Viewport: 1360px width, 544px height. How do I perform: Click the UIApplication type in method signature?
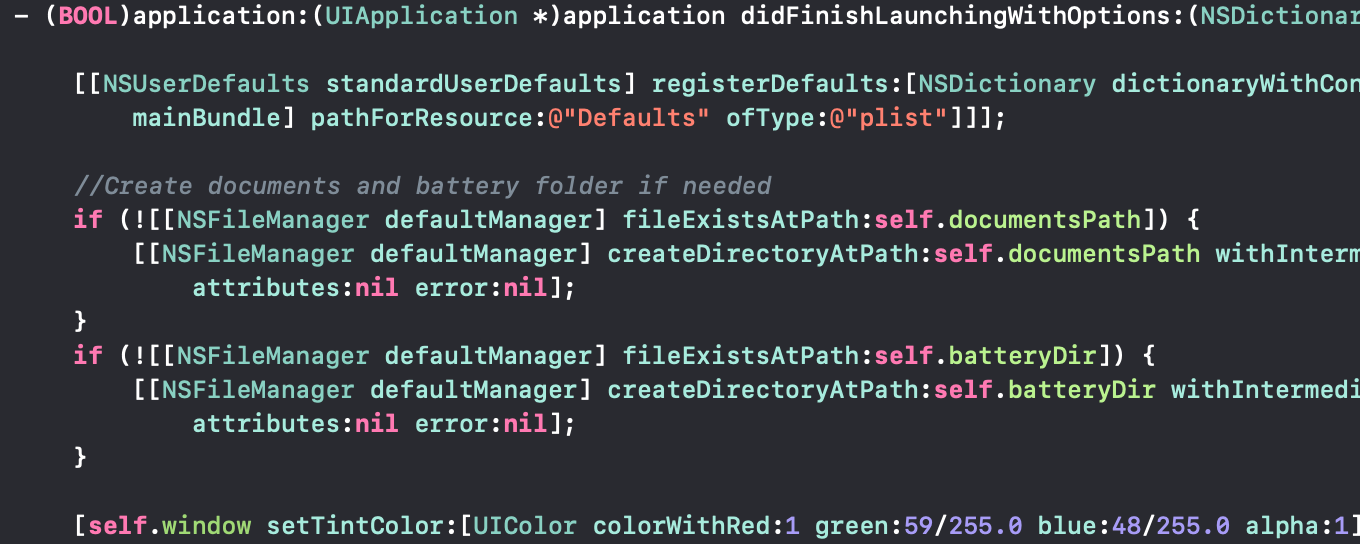pos(422,17)
